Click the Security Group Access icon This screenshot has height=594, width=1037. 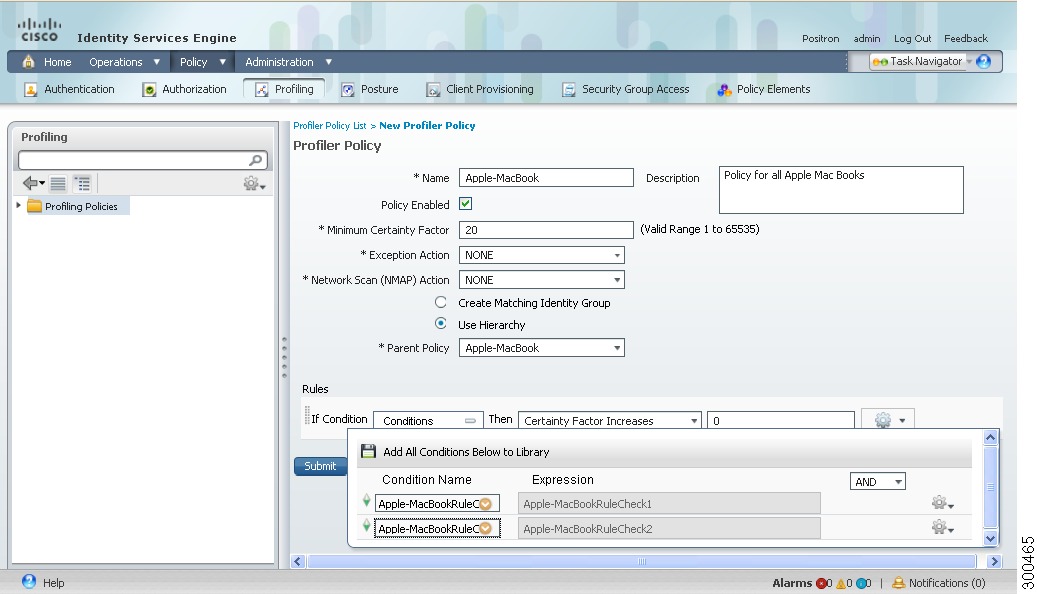click(569, 90)
